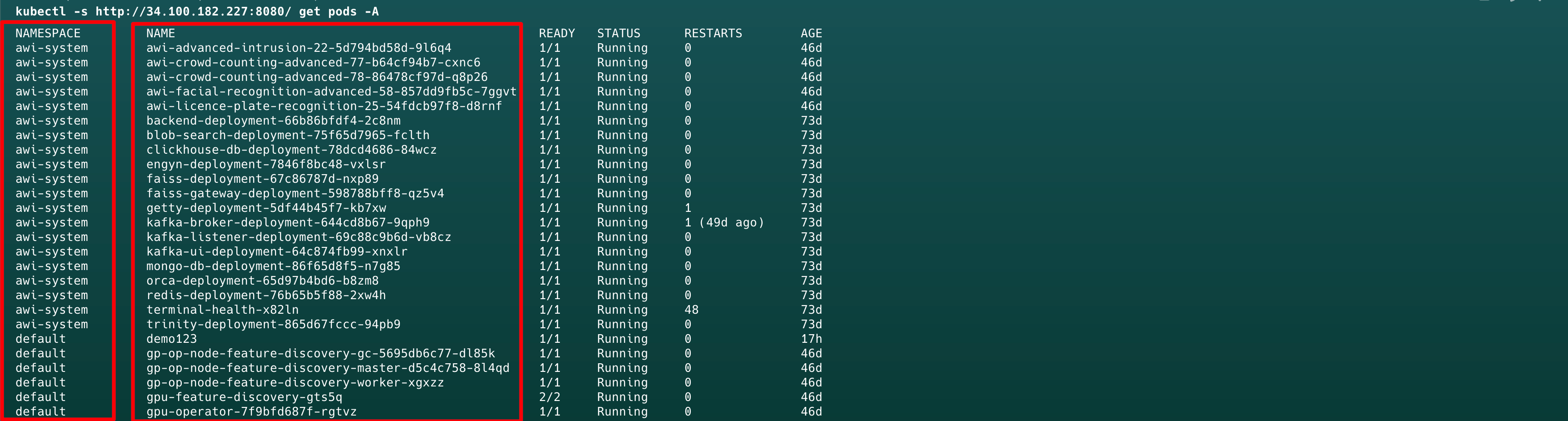Click the restart value 48 for terminal-health
The height and width of the screenshot is (421, 1568).
691,310
